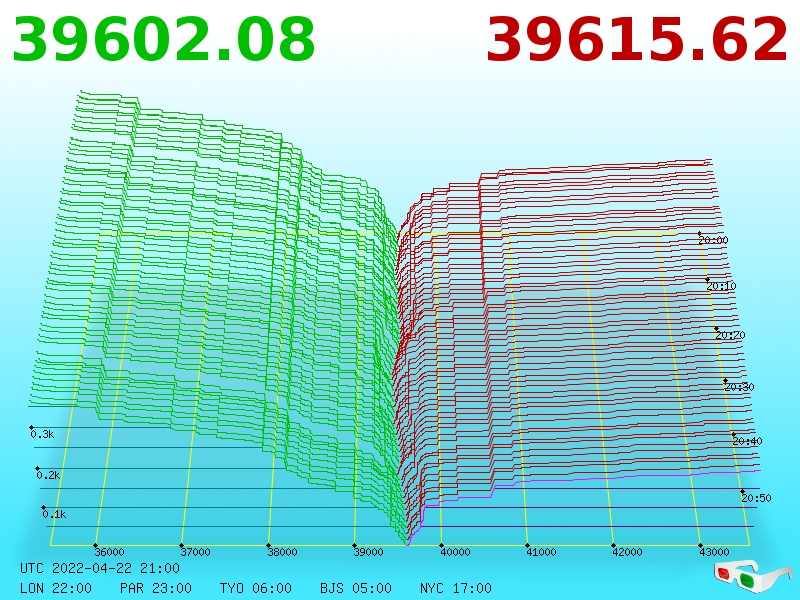The width and height of the screenshot is (800, 600).
Task: Click the UTC 2022-04-22 21:00 timestamp
Action: [x=100, y=568]
